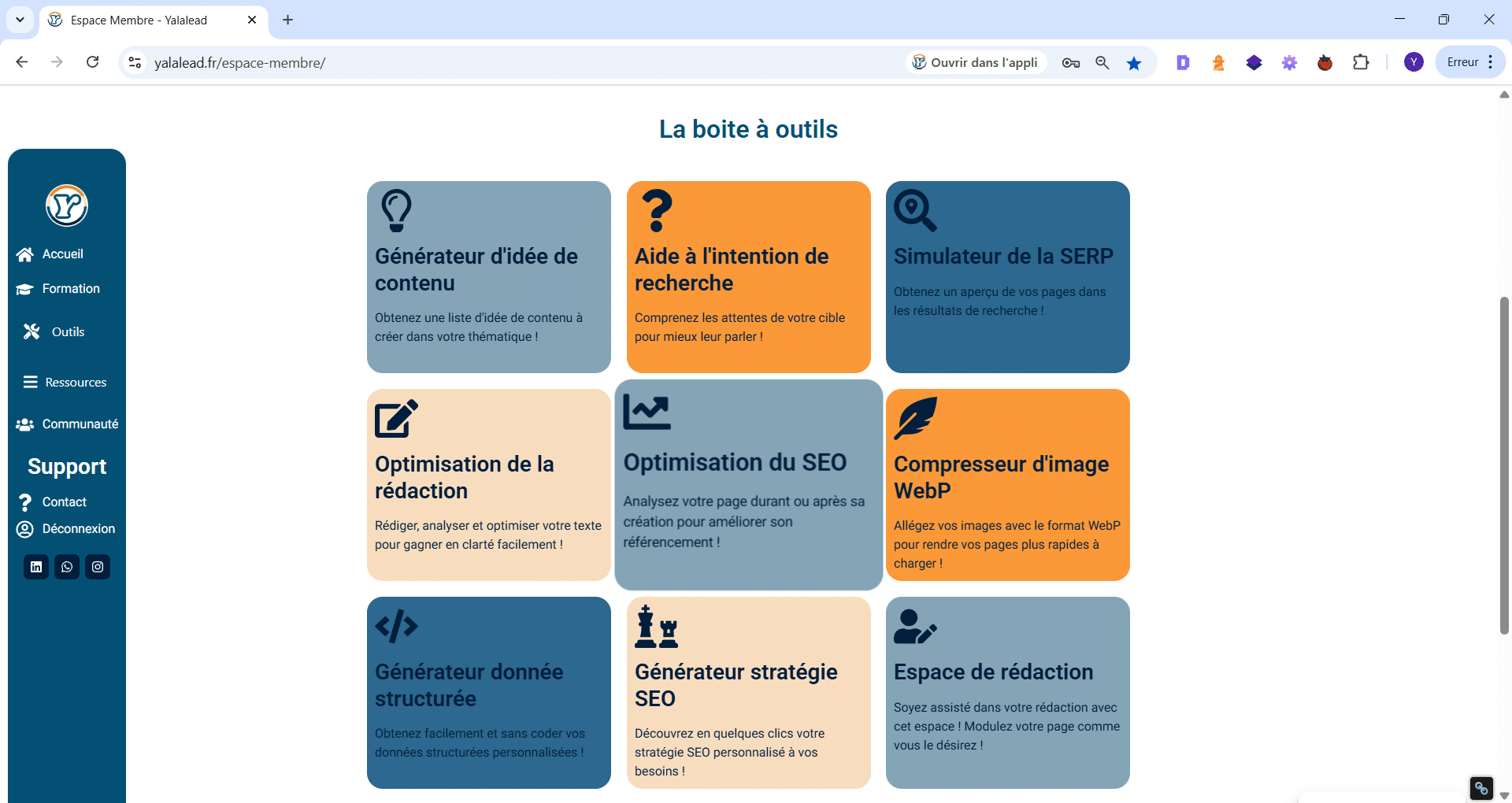Go to Accueil in sidebar
1512x803 pixels.
click(62, 254)
